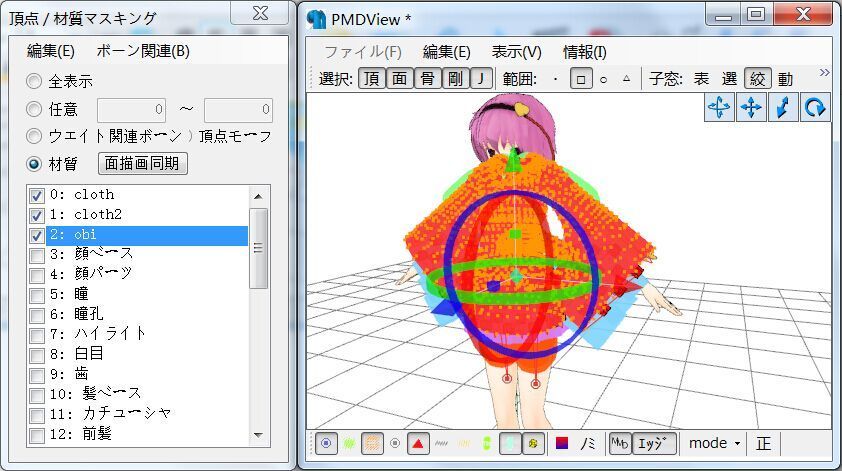Toggle the MMD render mode icon

tap(619, 443)
